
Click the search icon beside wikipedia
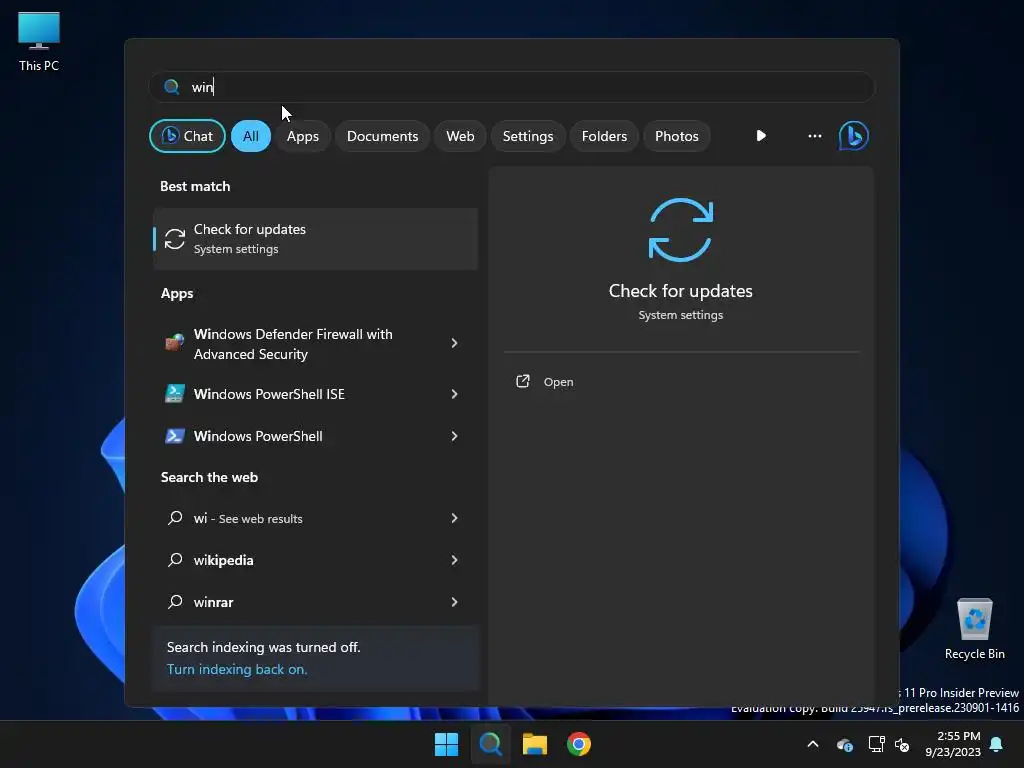pyautogui.click(x=175, y=560)
